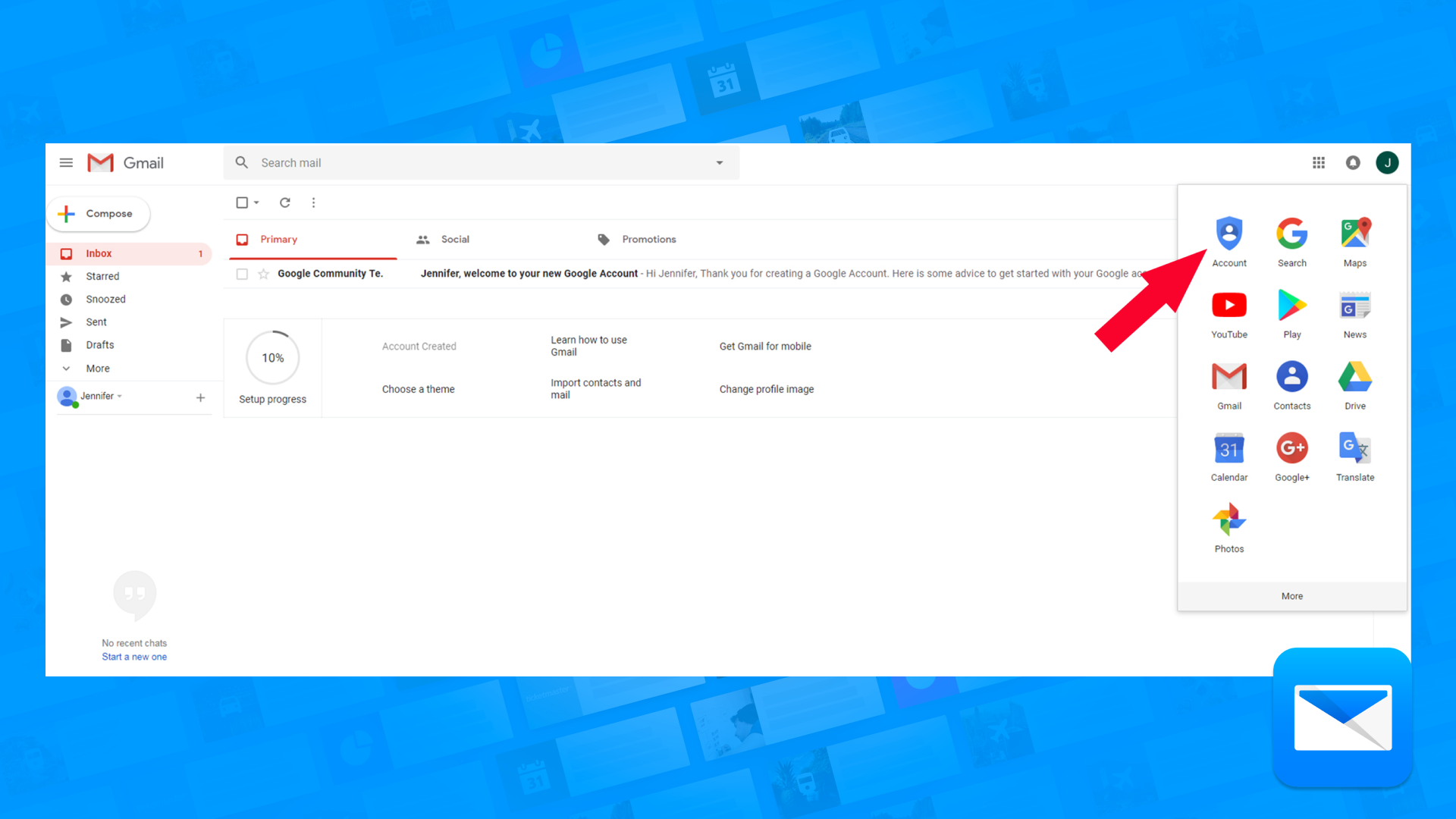Image resolution: width=1456 pixels, height=819 pixels.
Task: Click the notifications bell icon
Action: pyautogui.click(x=1353, y=163)
